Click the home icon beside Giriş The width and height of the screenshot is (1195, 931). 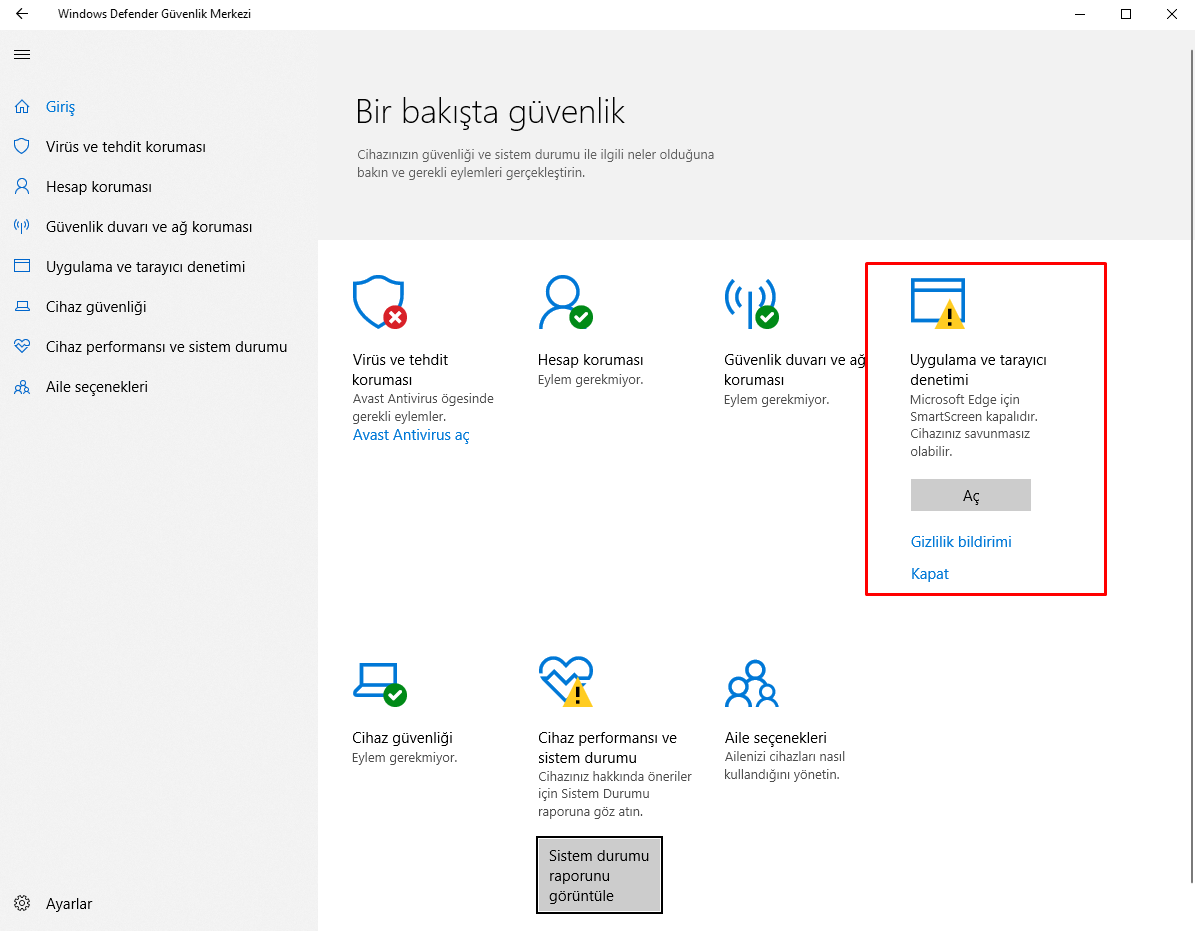(22, 107)
